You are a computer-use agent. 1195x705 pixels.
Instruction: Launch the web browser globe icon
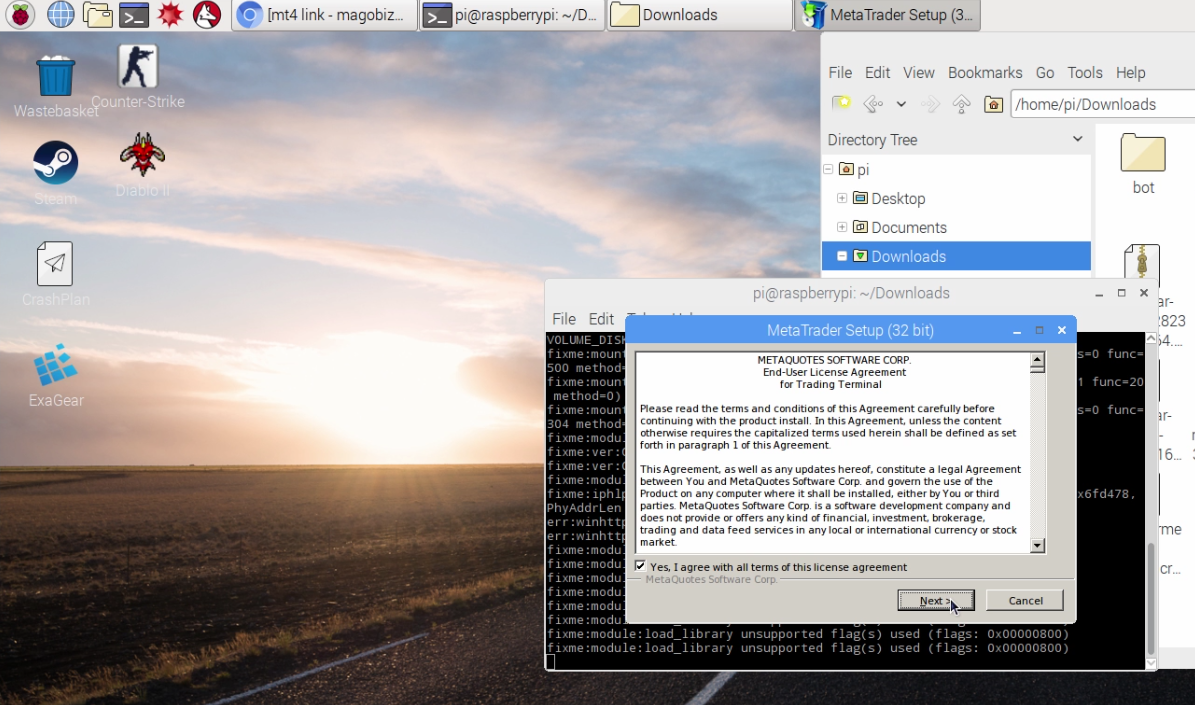pyautogui.click(x=60, y=14)
